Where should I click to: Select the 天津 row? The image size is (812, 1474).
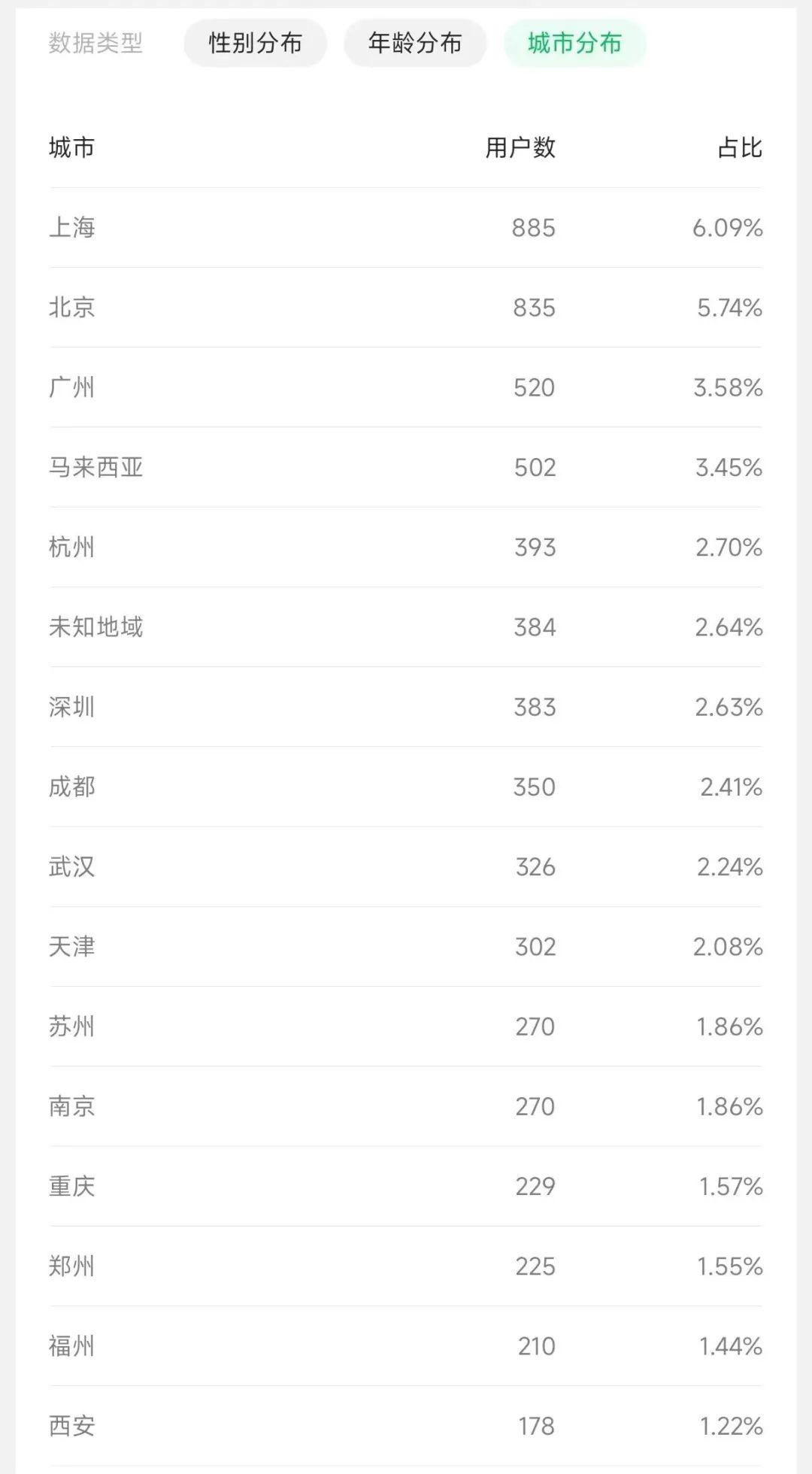click(72, 946)
